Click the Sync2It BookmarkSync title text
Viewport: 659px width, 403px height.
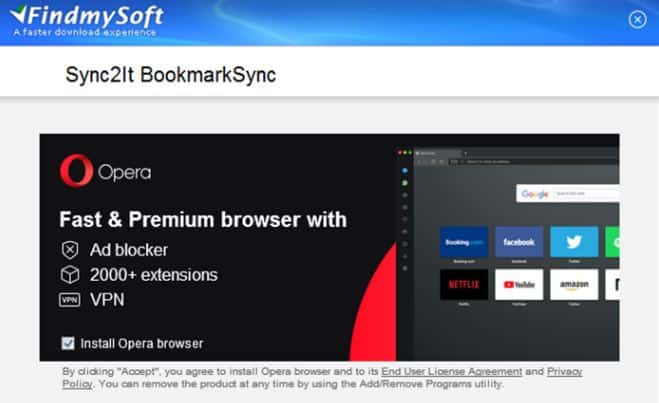[x=171, y=75]
